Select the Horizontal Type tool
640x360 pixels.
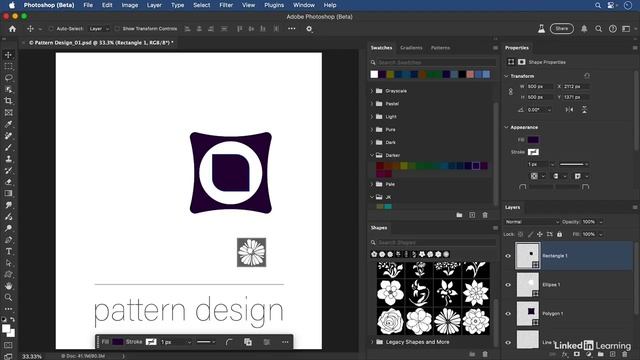[x=9, y=251]
